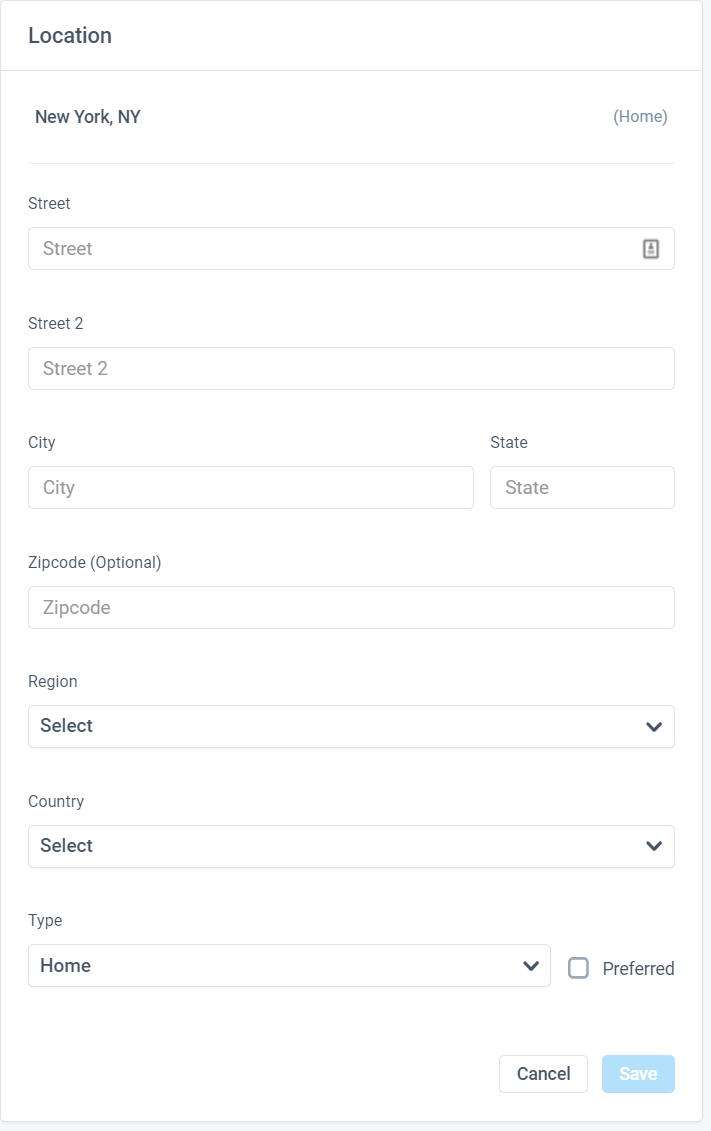
Task: Open the Type dropdown showing Home
Action: [289, 966]
